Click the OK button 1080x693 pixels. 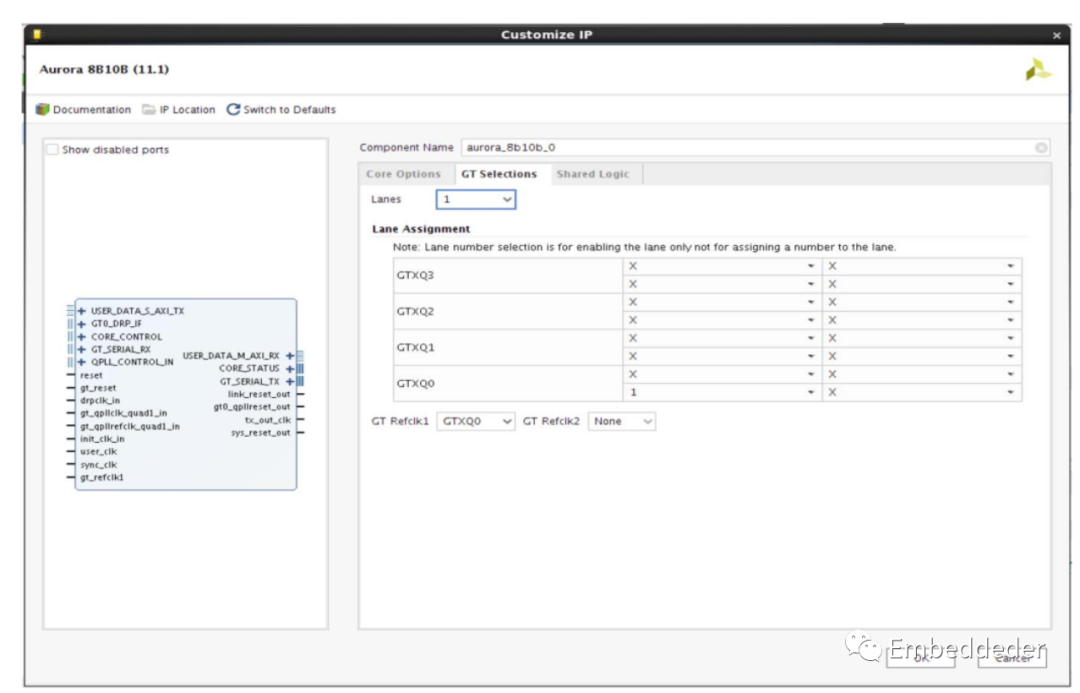point(921,658)
